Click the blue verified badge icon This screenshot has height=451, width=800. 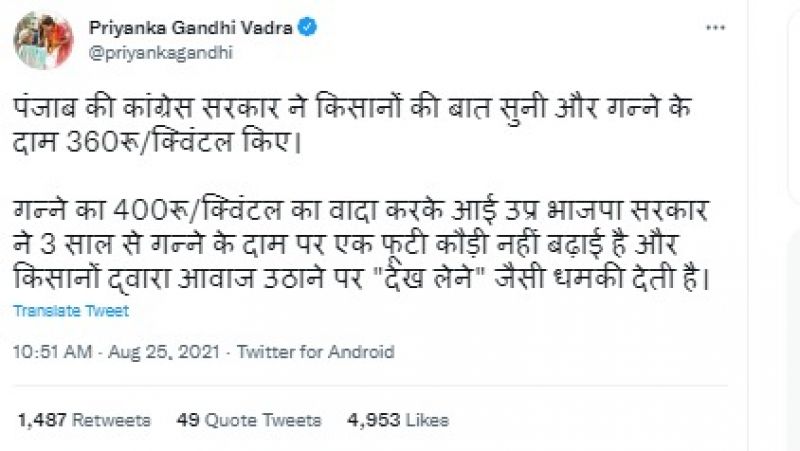pos(310,28)
